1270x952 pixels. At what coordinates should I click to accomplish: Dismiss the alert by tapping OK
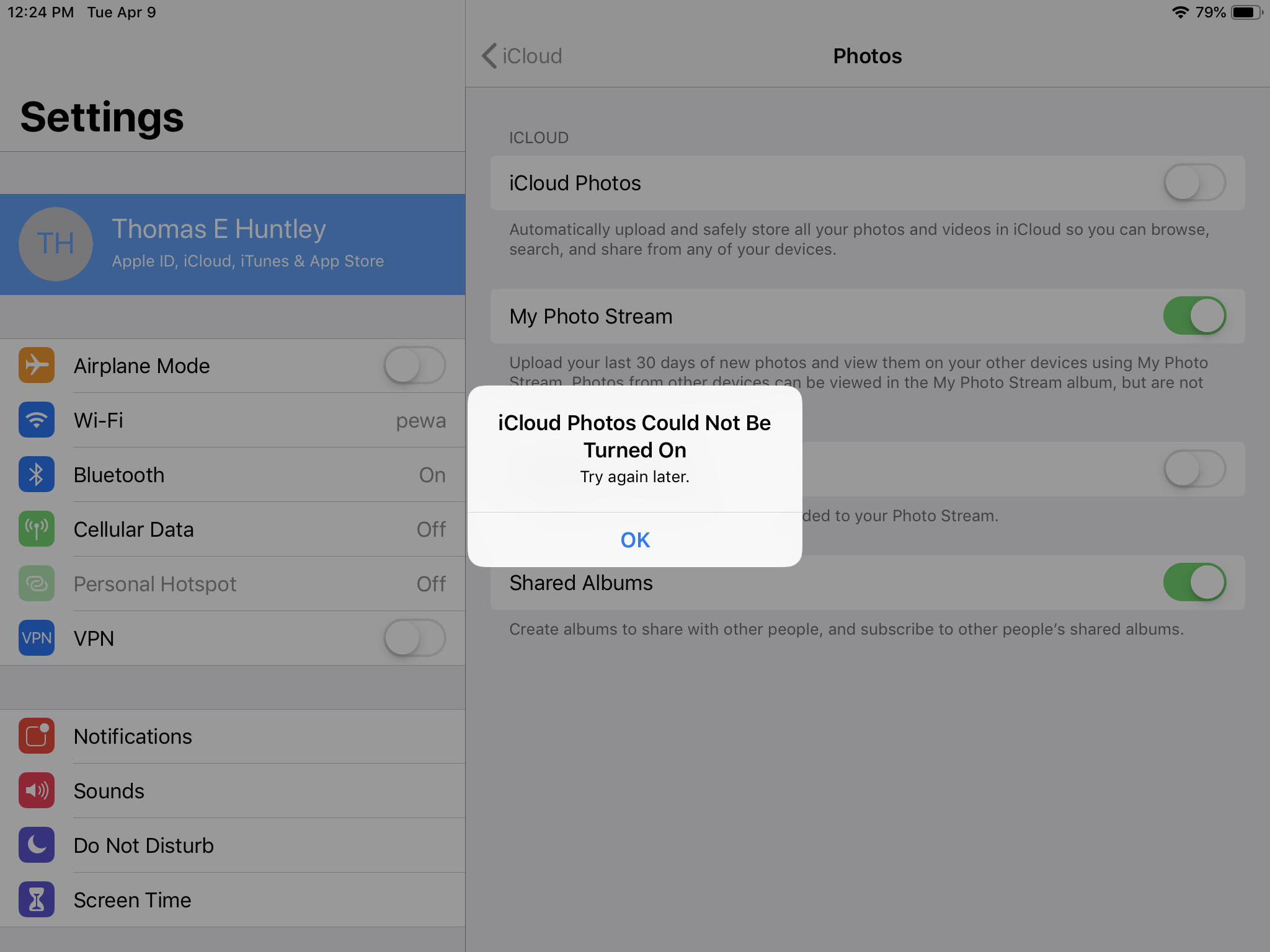(x=634, y=539)
